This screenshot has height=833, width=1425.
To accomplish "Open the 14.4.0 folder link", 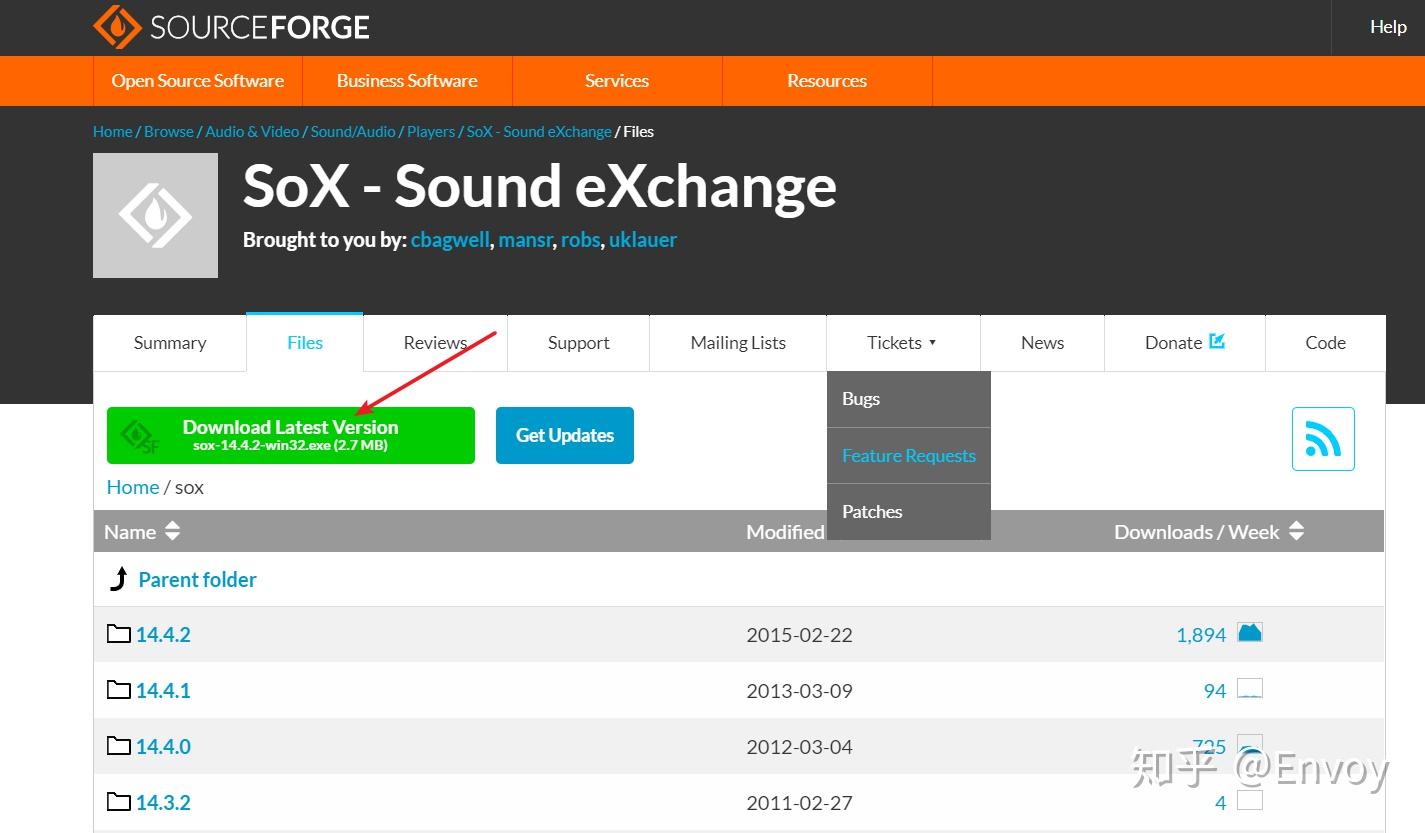I will point(163,747).
